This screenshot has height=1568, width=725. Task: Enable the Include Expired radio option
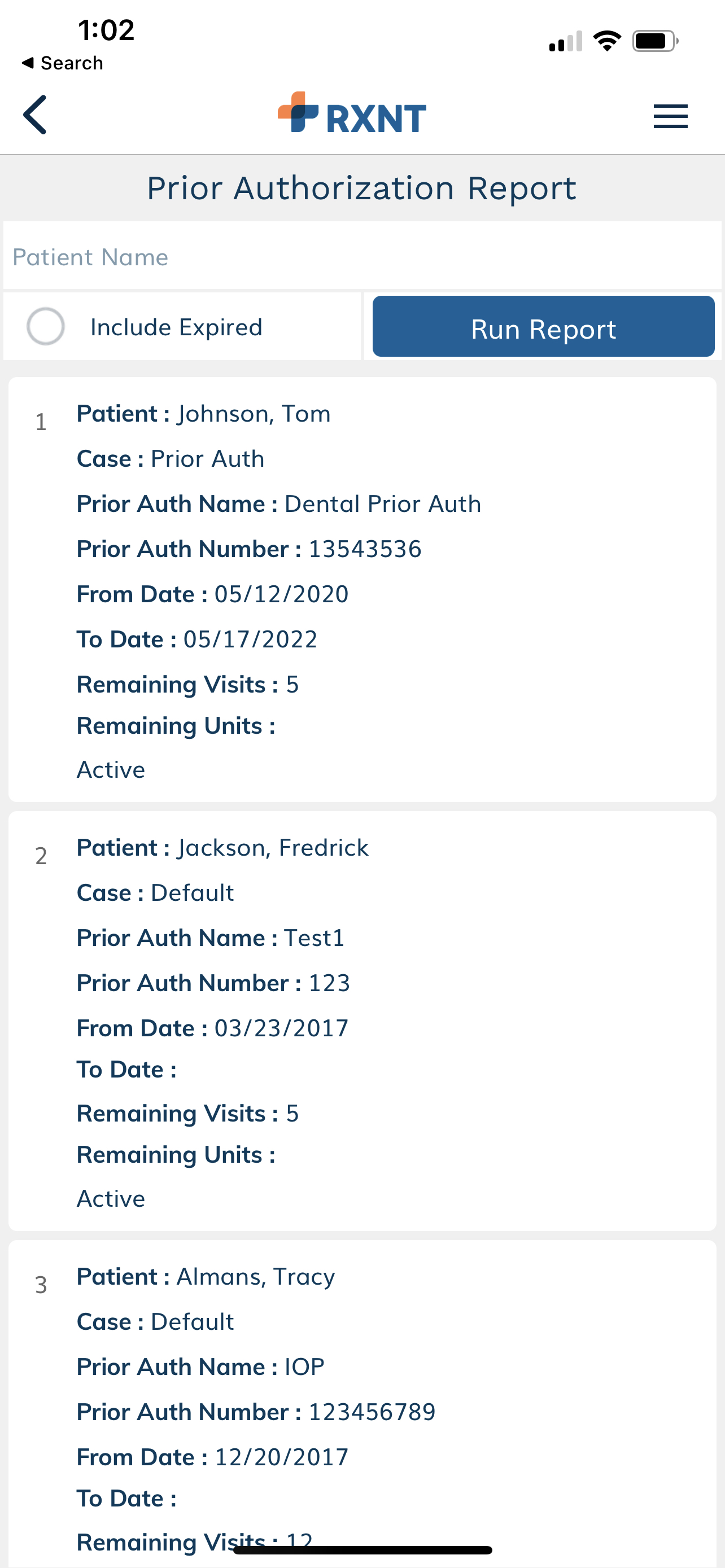(46, 326)
